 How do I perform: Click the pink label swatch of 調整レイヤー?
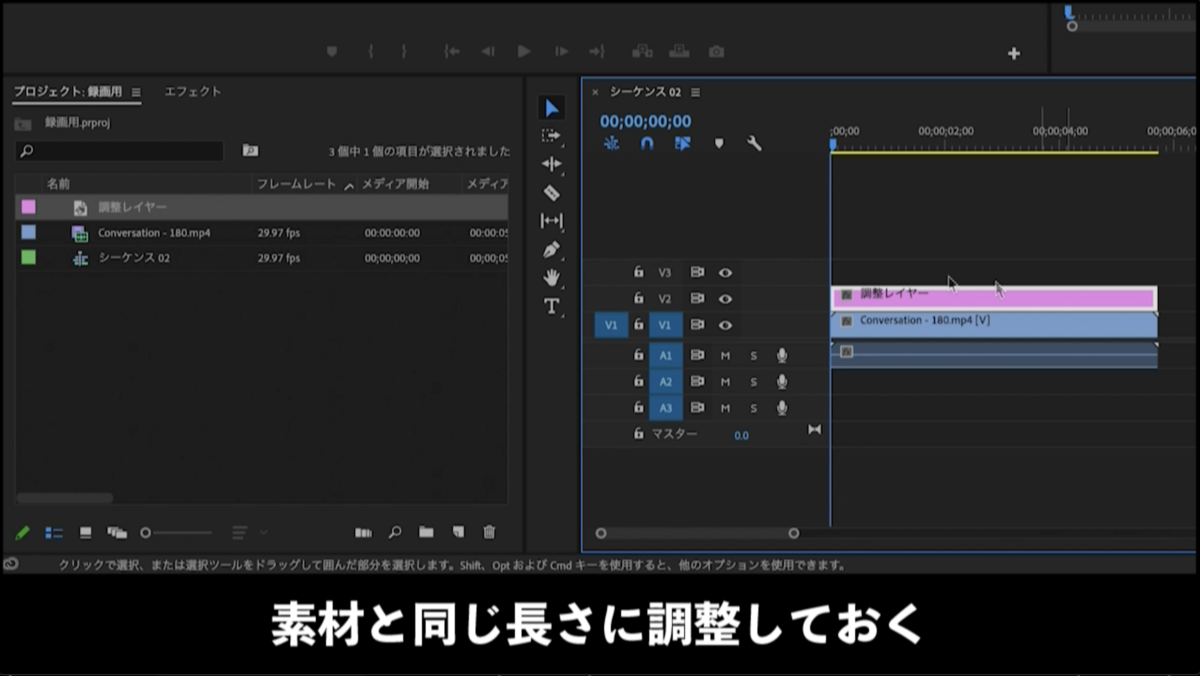point(28,207)
